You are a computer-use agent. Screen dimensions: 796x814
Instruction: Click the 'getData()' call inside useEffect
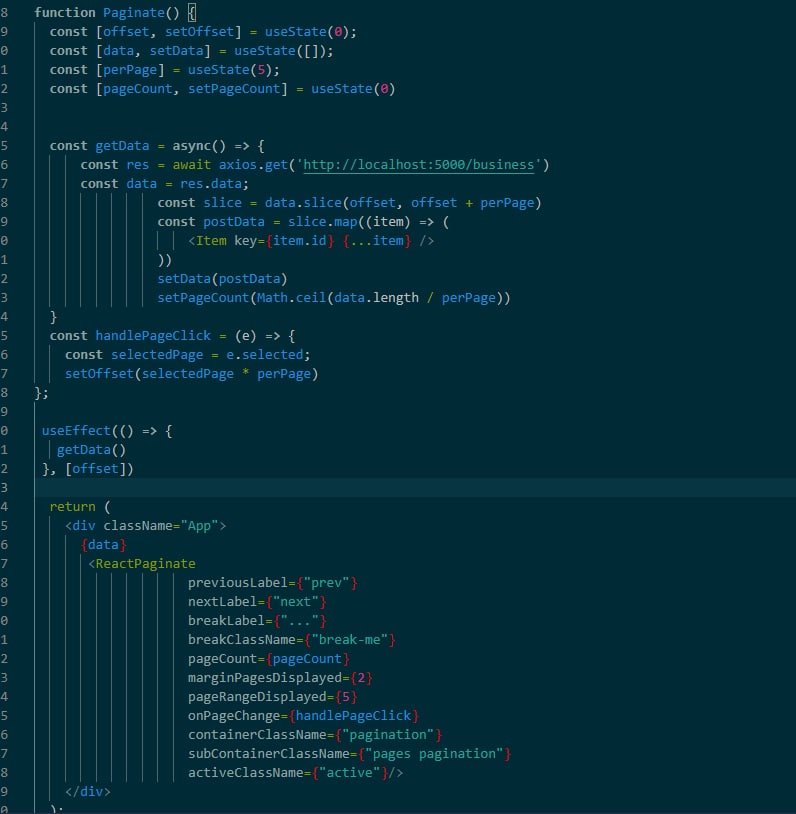[91, 450]
